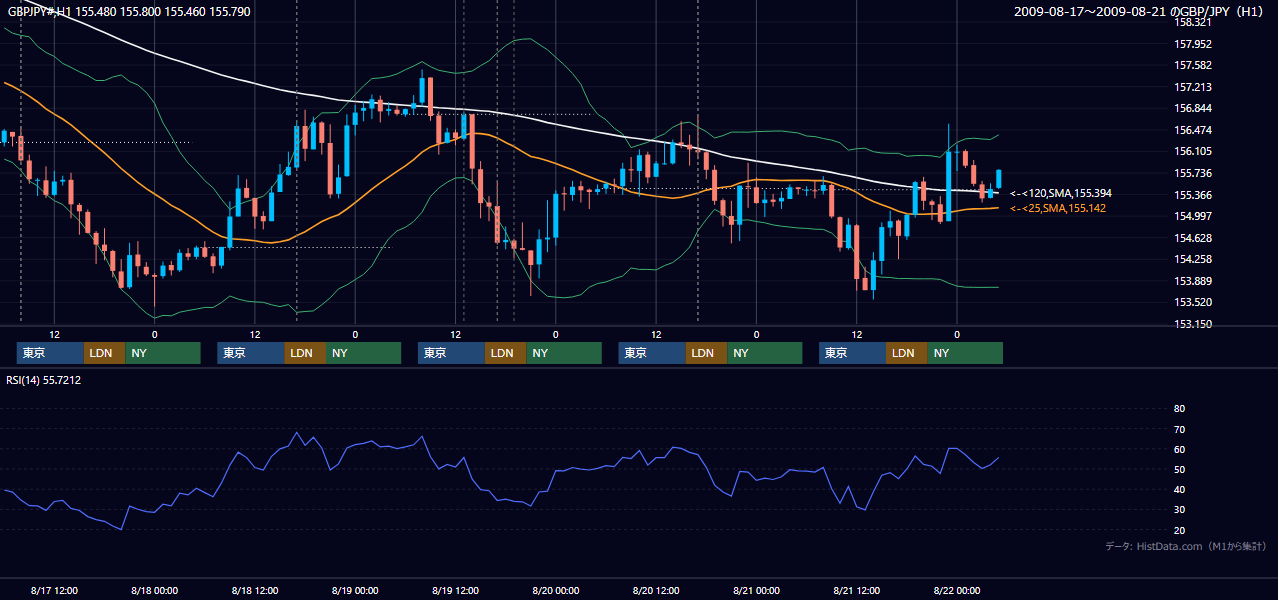Viewport: 1278px width, 600px height.
Task: Click the 156.474 price axis label
Action: 1193,130
